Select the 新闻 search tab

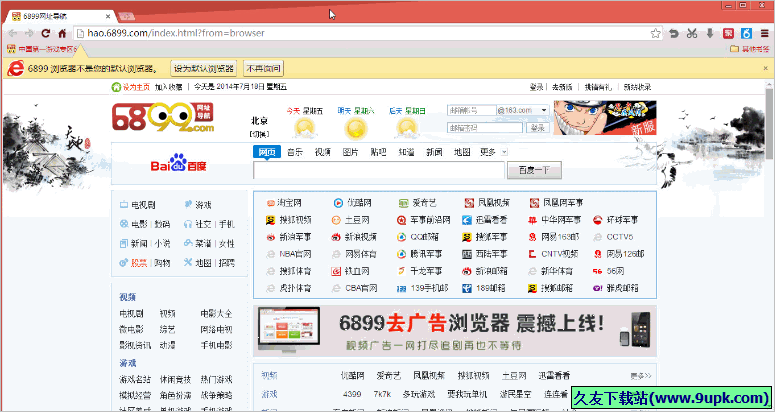click(434, 152)
